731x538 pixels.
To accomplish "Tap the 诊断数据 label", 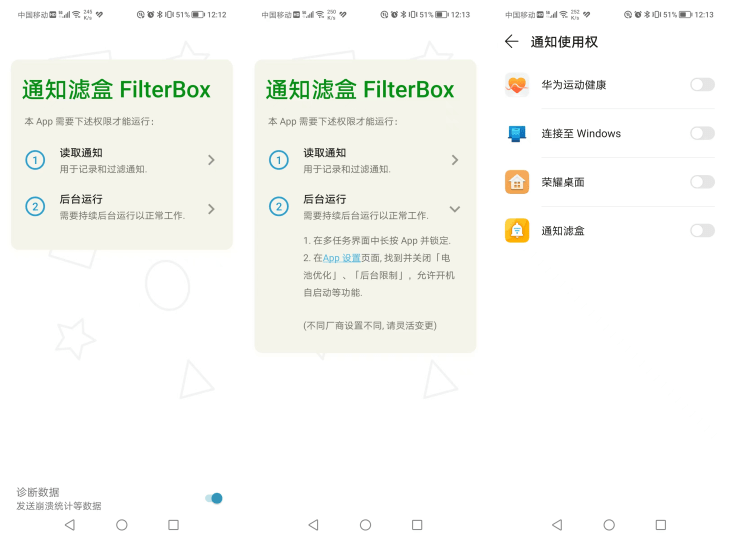I will point(38,492).
